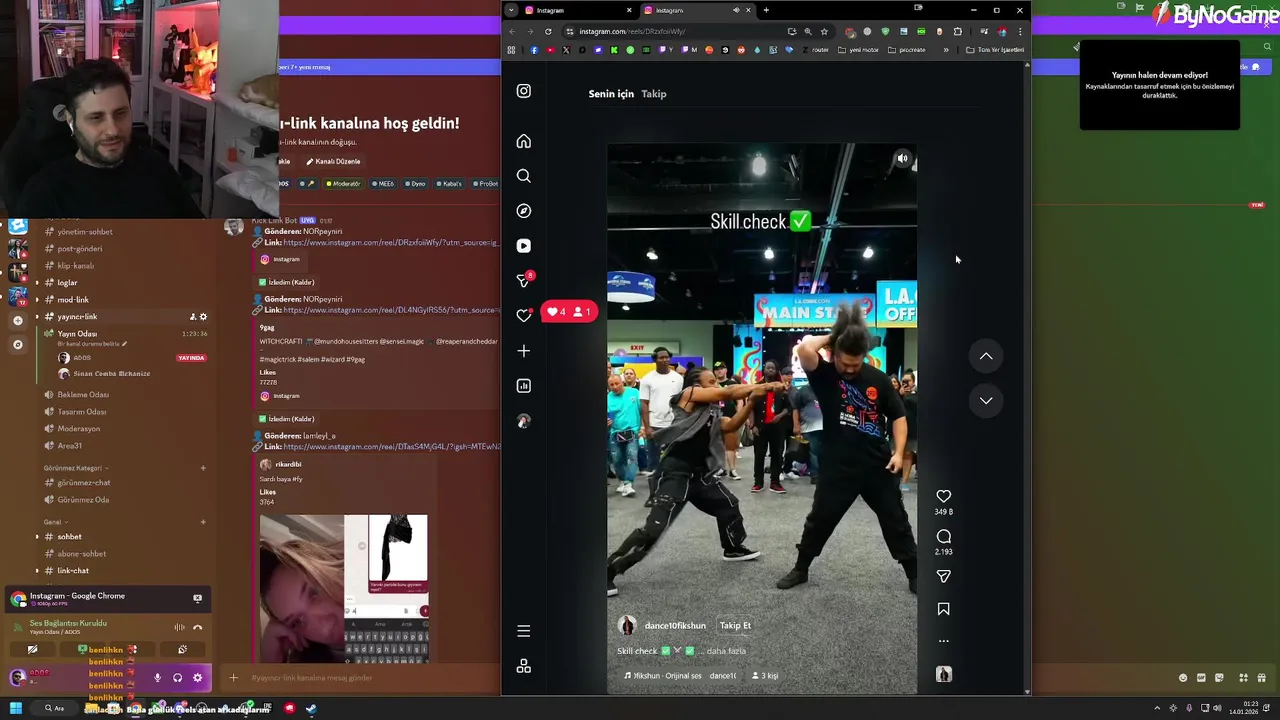Viewport: 1280px width, 720px height.
Task: Open the dance10fikshun profile name
Action: [675, 626]
